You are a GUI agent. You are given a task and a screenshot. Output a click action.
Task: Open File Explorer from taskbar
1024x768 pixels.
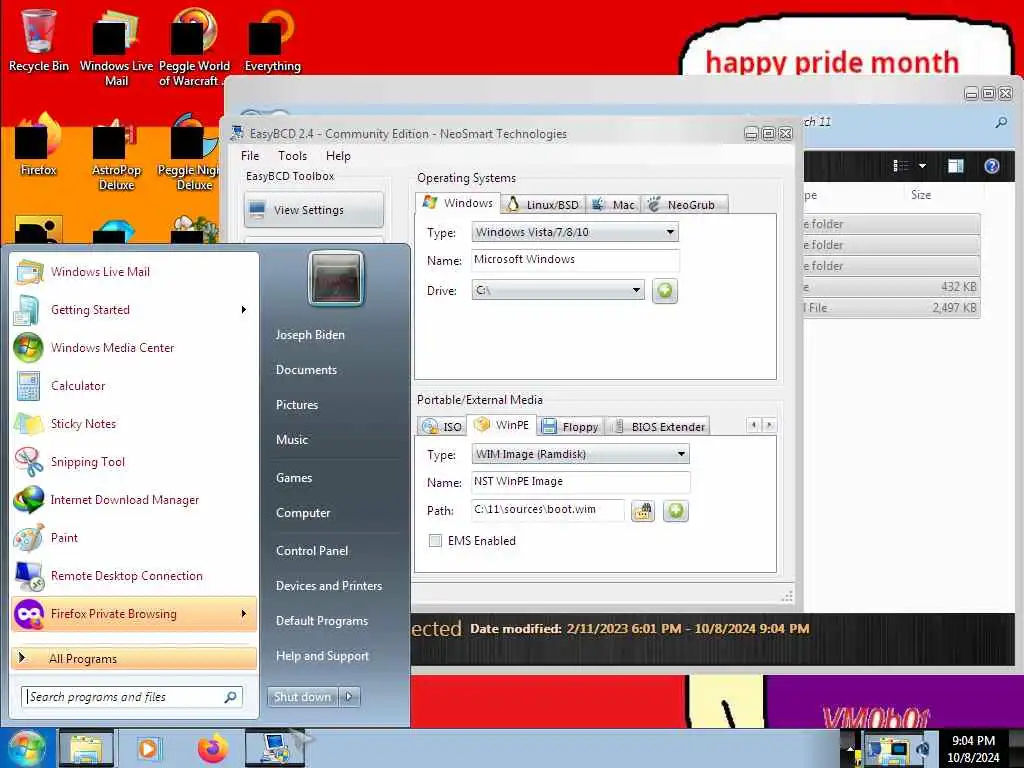coord(86,748)
